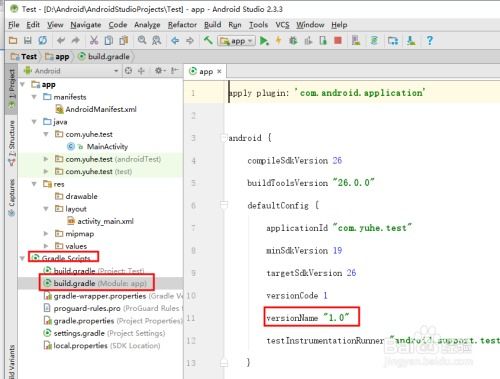Click Attach debugger to process icon
Image resolution: width=500 pixels, height=379 pixels.
[323, 41]
